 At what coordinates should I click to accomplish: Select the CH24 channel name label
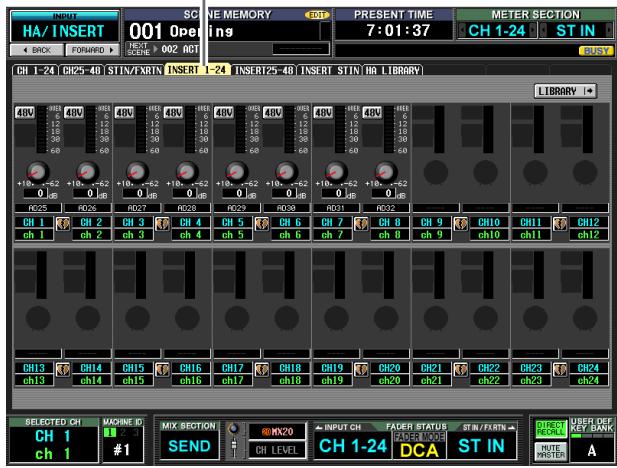(588, 368)
